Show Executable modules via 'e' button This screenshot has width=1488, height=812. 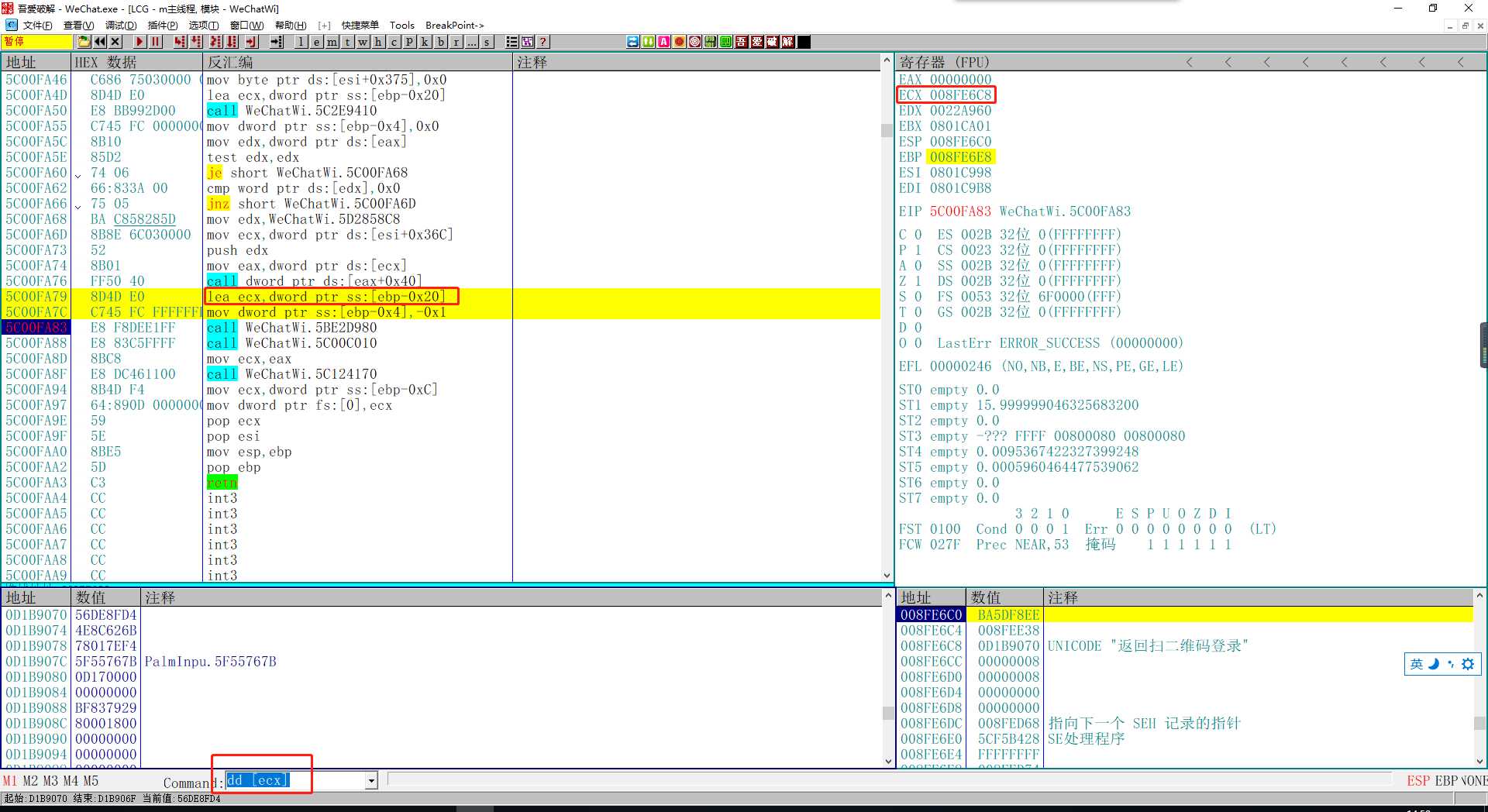click(x=316, y=42)
